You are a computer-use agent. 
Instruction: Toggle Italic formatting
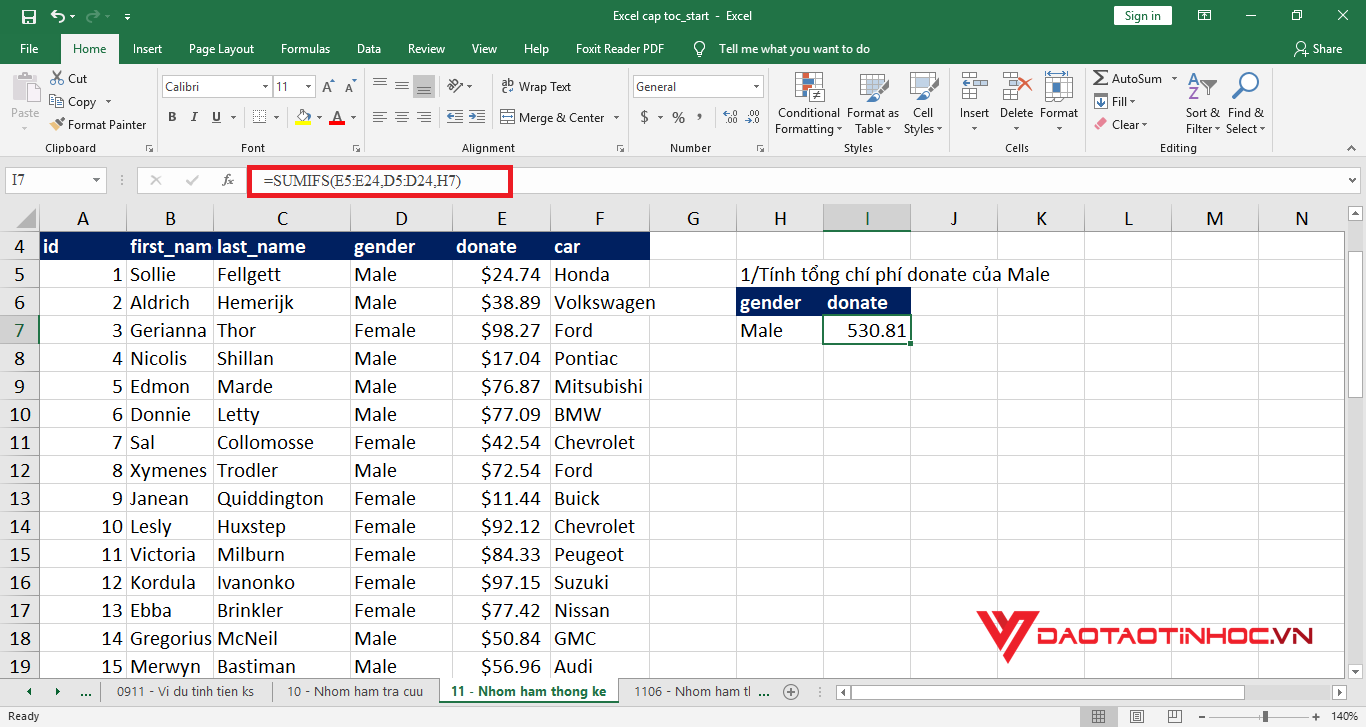[x=194, y=117]
